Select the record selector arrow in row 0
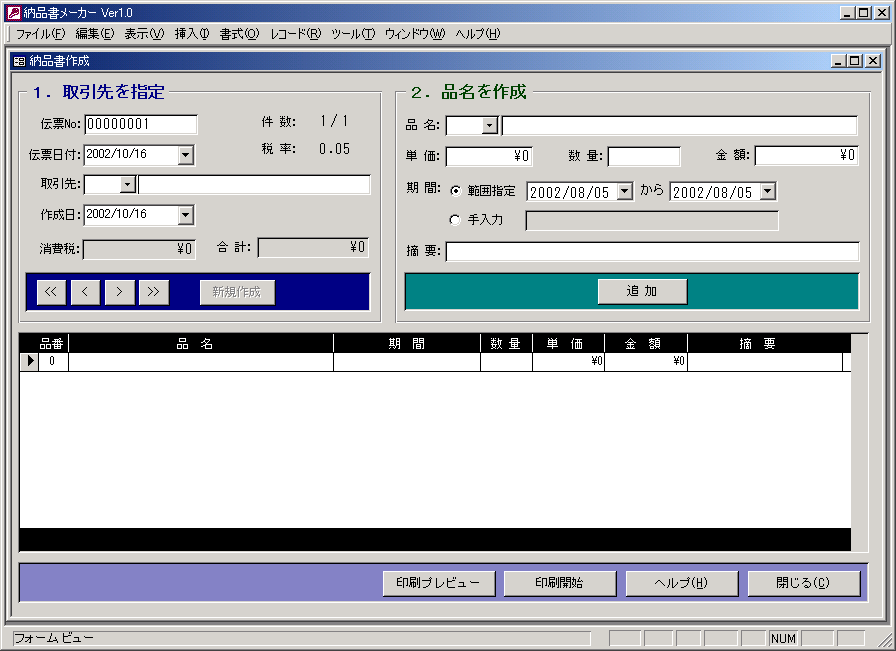Screen dimensions: 896x651 [29, 361]
